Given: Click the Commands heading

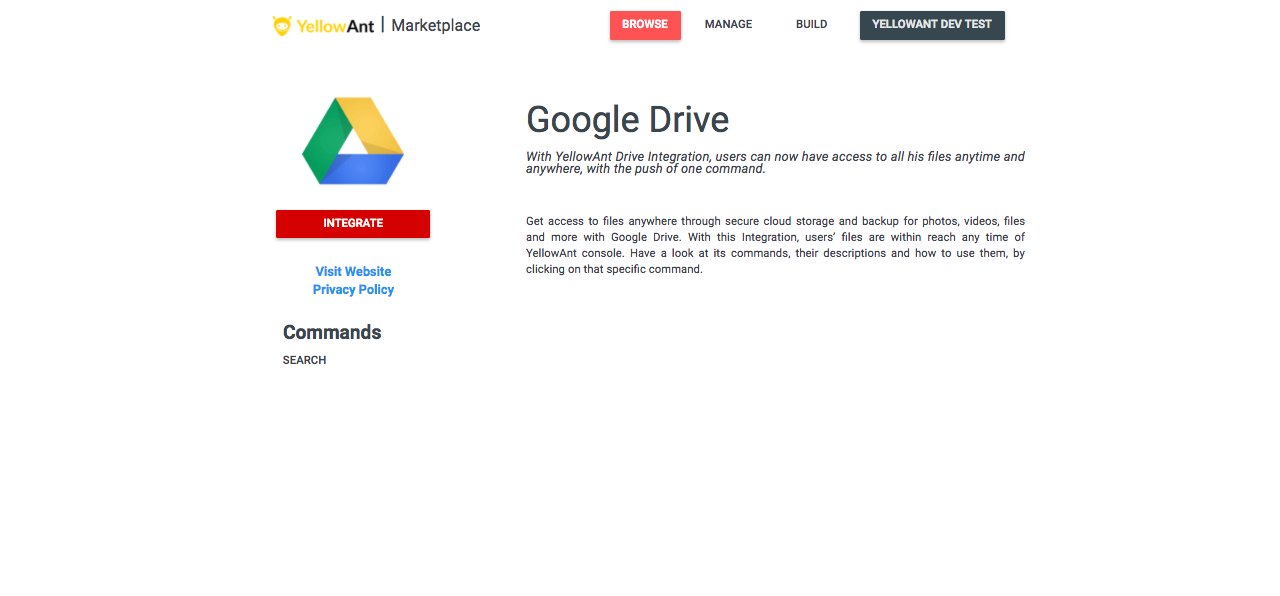Looking at the screenshot, I should coord(332,332).
